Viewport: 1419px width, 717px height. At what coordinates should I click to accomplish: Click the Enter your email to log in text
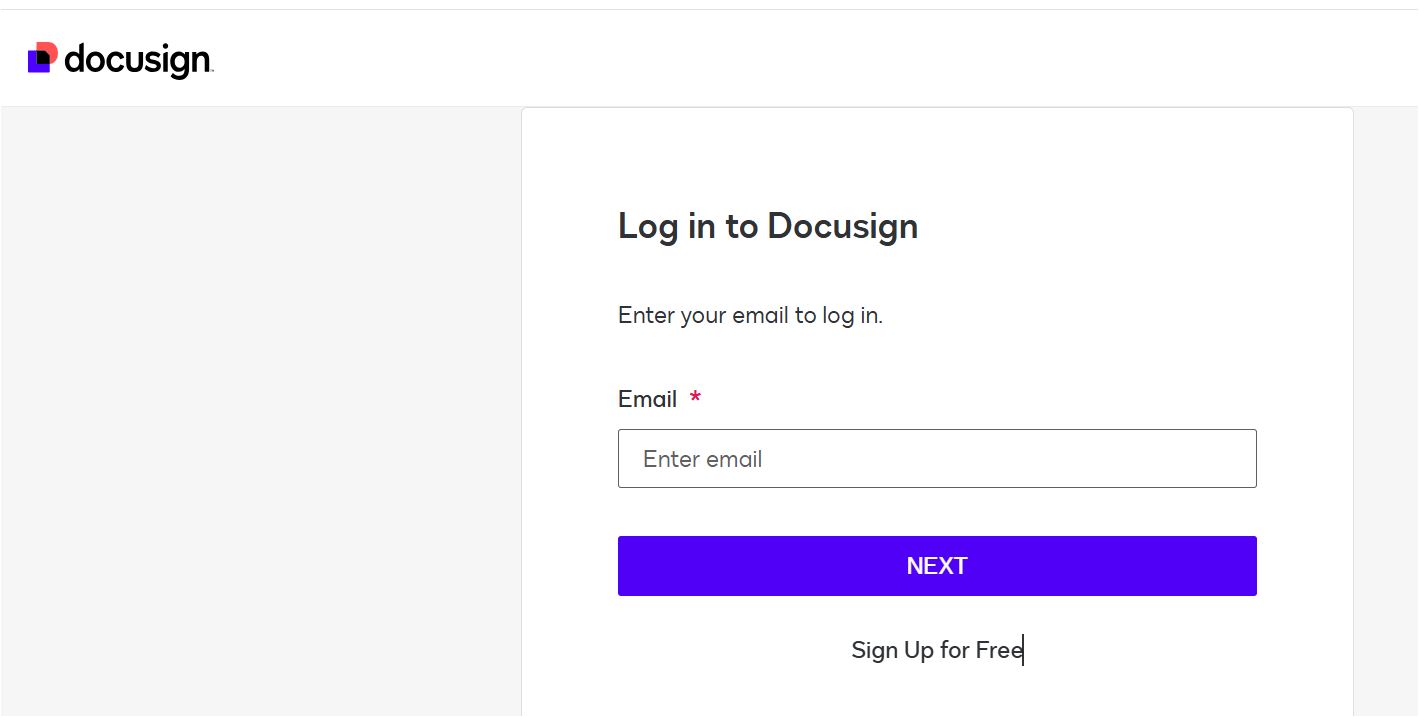tap(750, 316)
